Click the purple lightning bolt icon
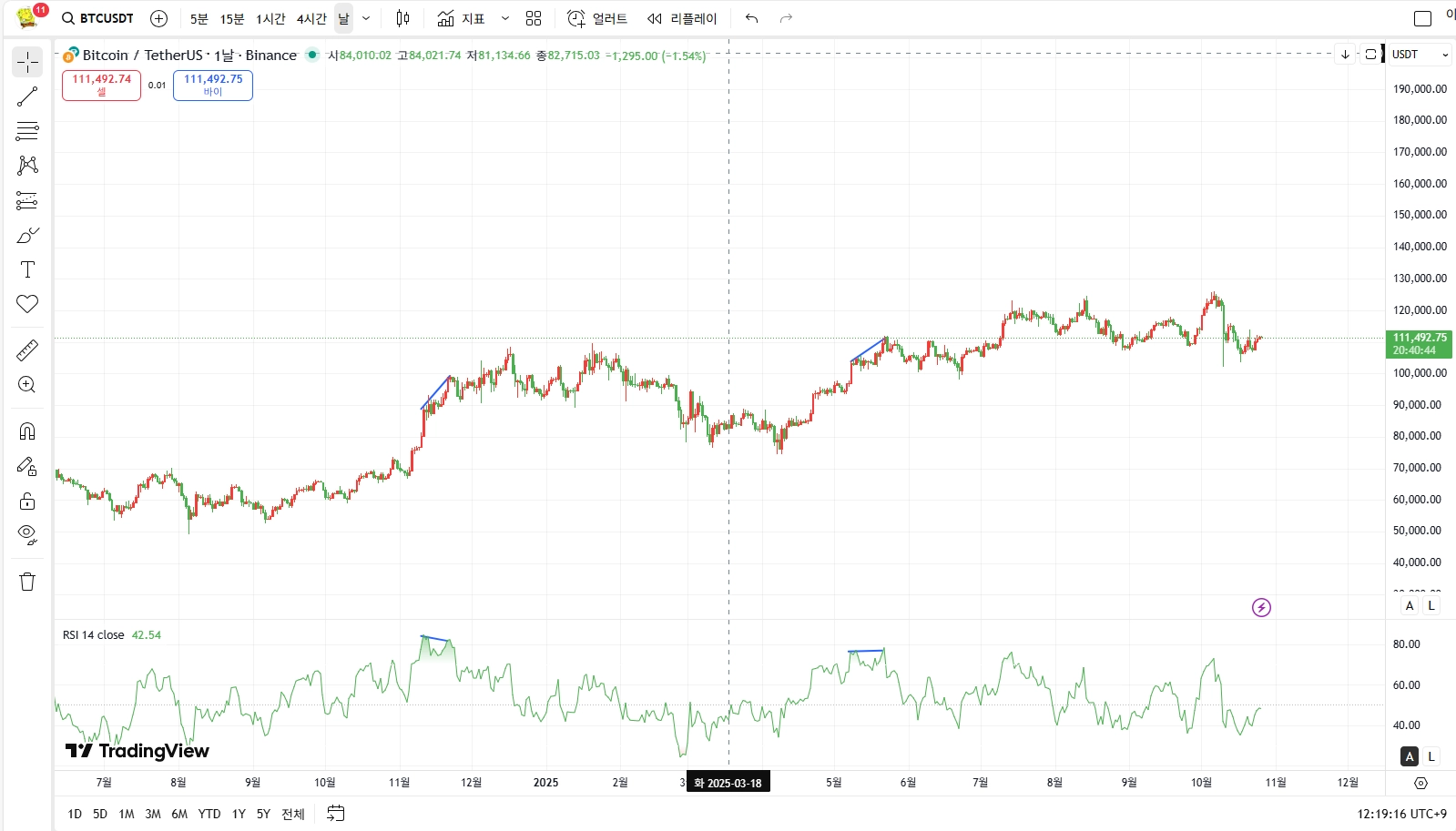1456x831 pixels. point(1261,607)
